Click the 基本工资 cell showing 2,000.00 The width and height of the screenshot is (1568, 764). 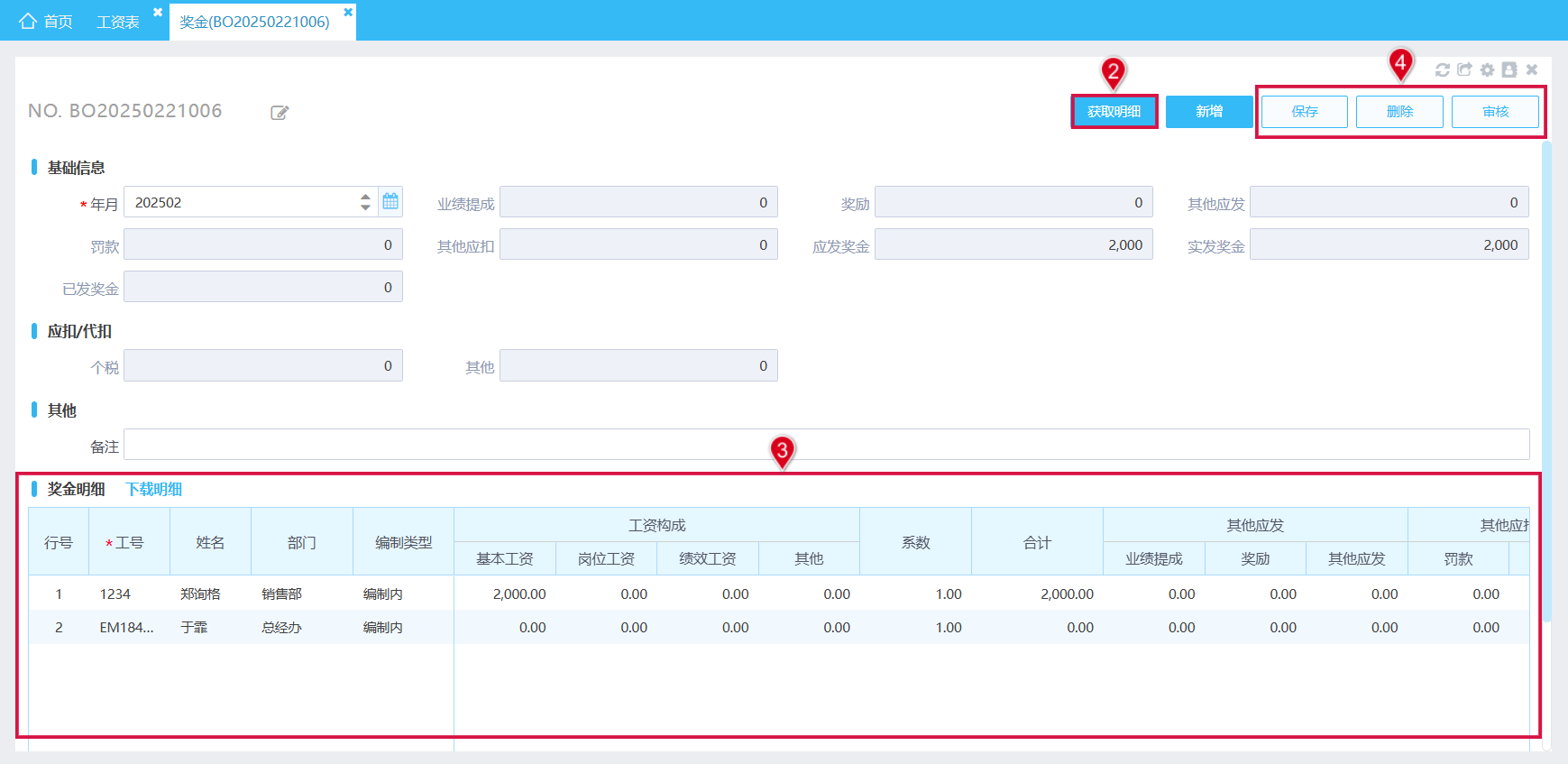tap(505, 594)
